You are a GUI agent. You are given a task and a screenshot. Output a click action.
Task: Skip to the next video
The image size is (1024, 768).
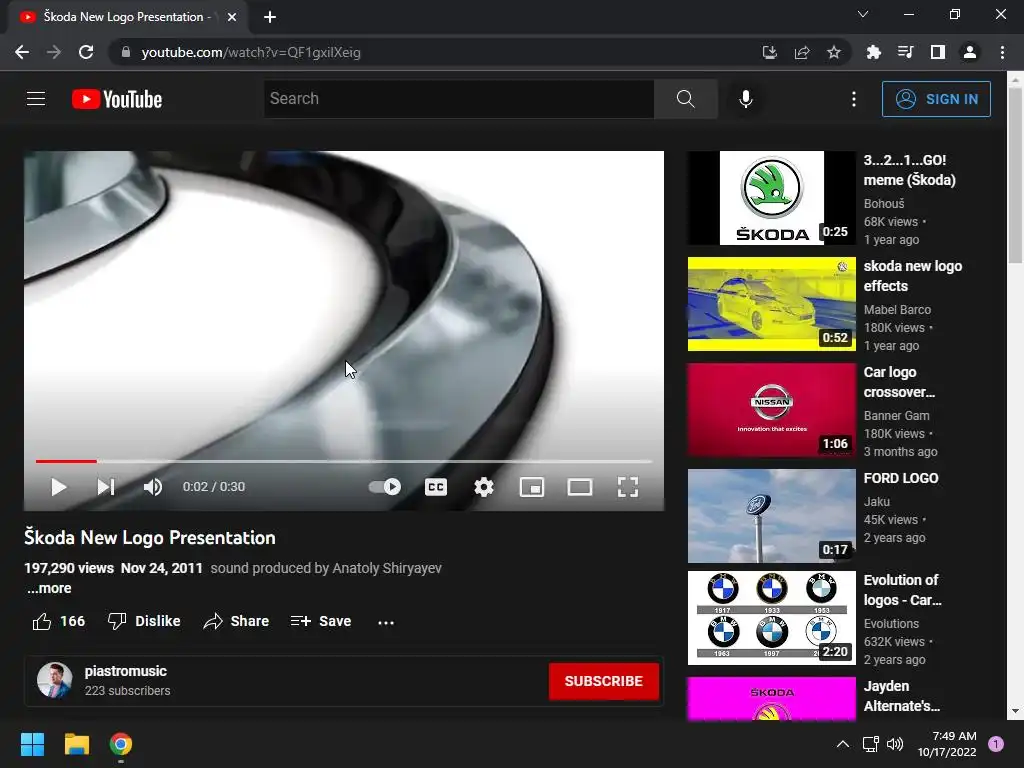[x=106, y=487]
